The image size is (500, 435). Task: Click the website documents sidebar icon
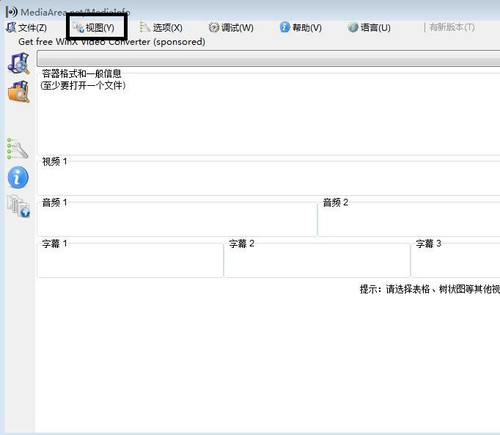tap(19, 206)
